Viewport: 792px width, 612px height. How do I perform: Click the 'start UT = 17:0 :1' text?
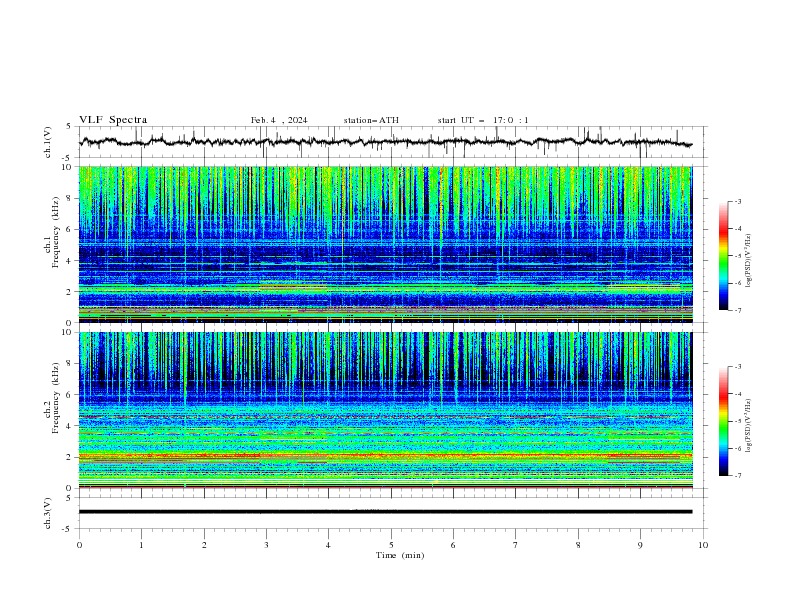click(x=483, y=120)
